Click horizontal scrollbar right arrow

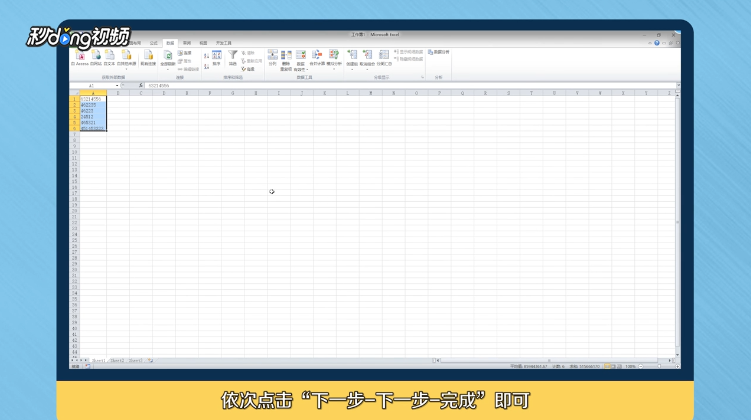tap(670, 361)
